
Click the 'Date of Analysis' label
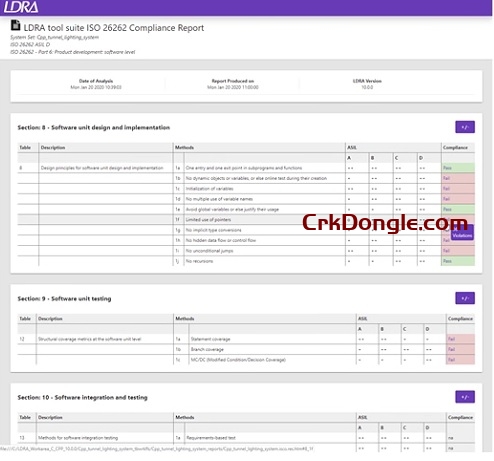tap(96, 81)
